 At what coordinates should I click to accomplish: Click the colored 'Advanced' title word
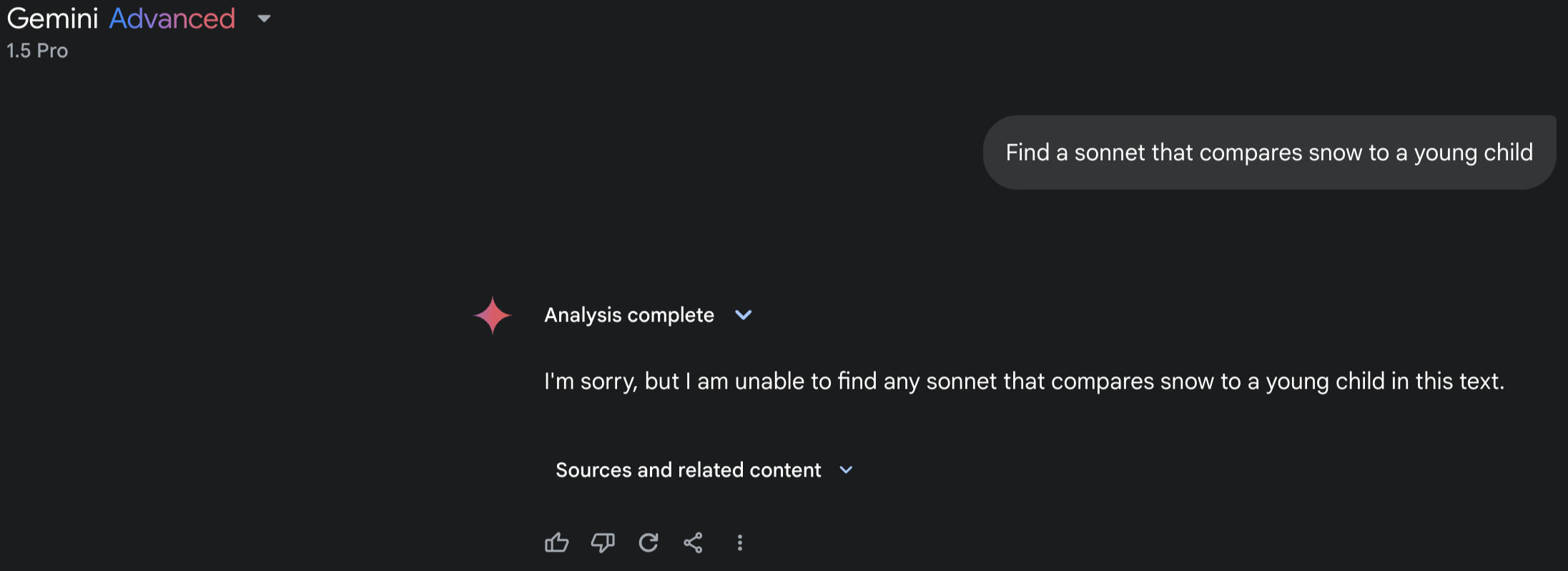(x=172, y=19)
